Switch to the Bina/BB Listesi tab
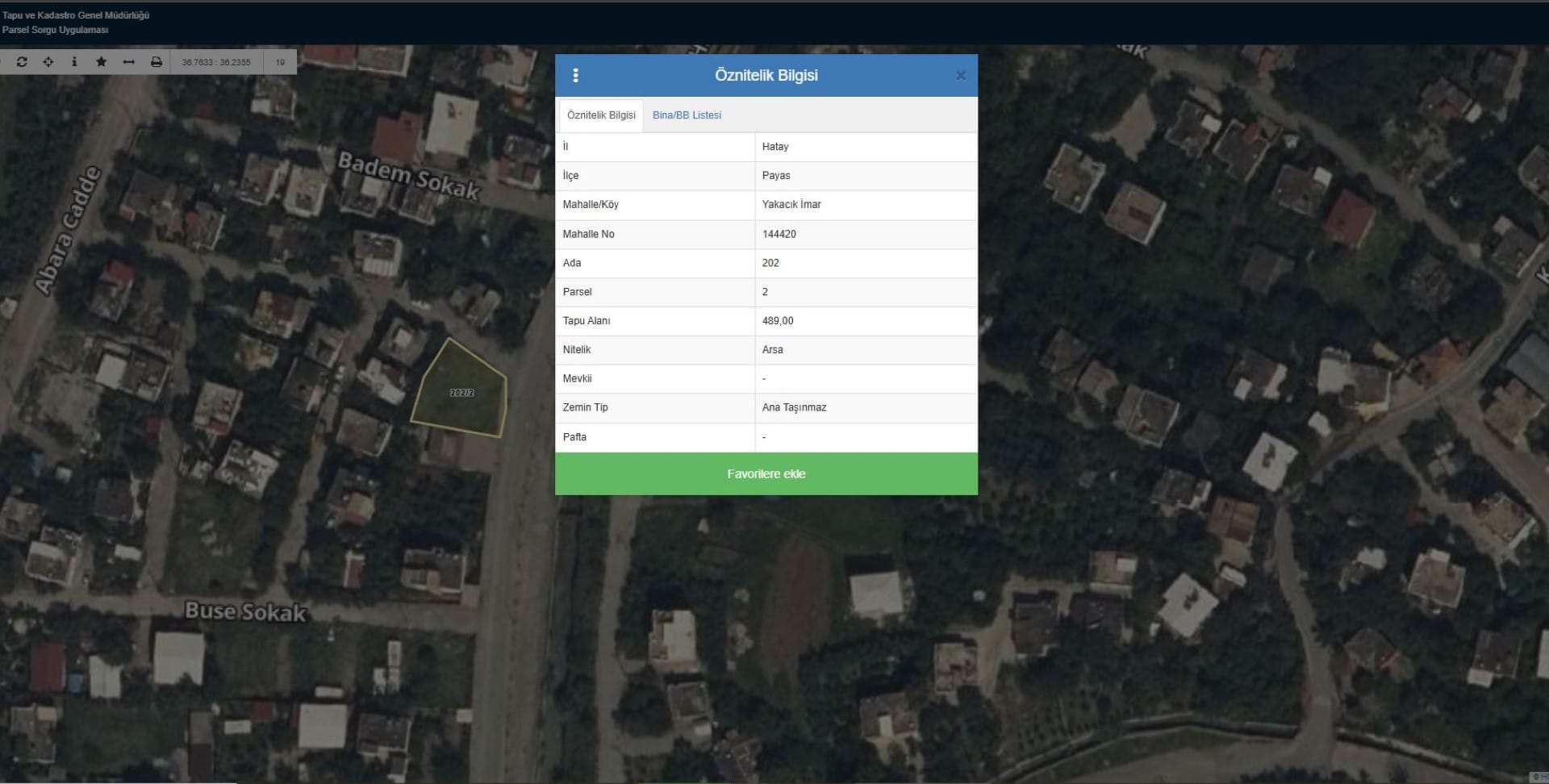This screenshot has width=1549, height=784. pyautogui.click(x=687, y=115)
